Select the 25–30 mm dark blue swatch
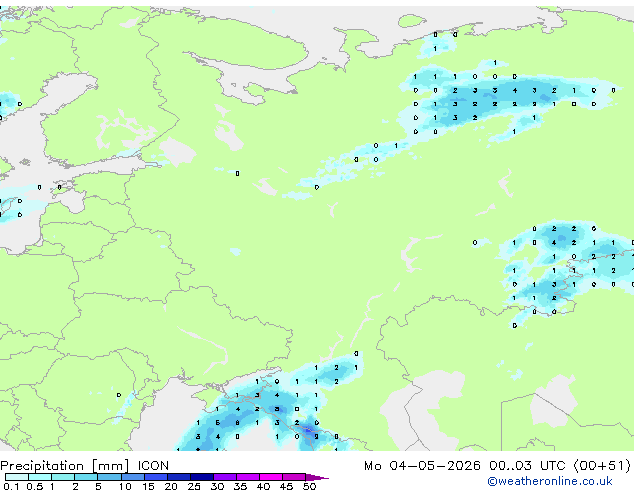 [x=202, y=477]
